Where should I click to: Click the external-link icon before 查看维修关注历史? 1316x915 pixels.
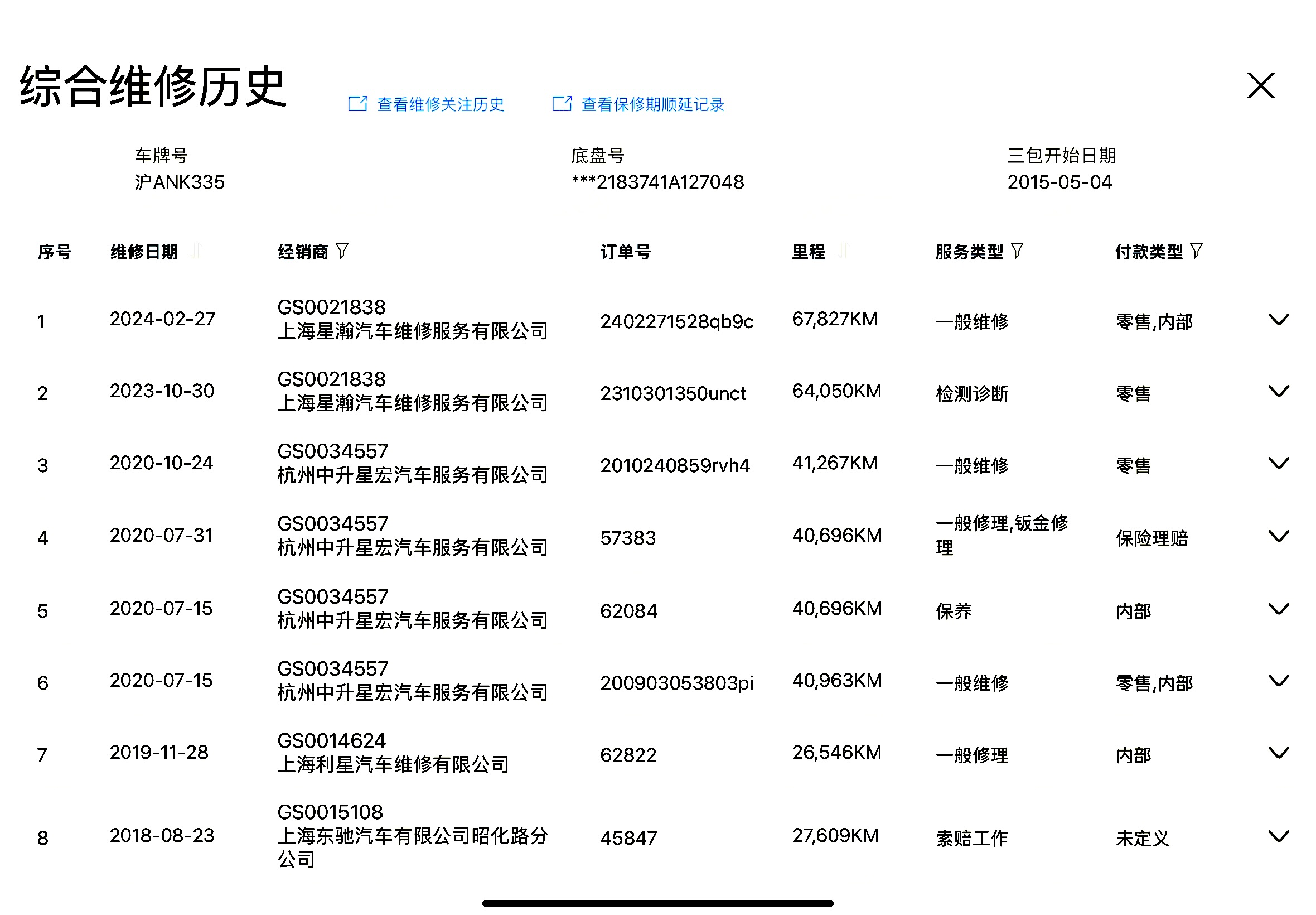pyautogui.click(x=357, y=104)
